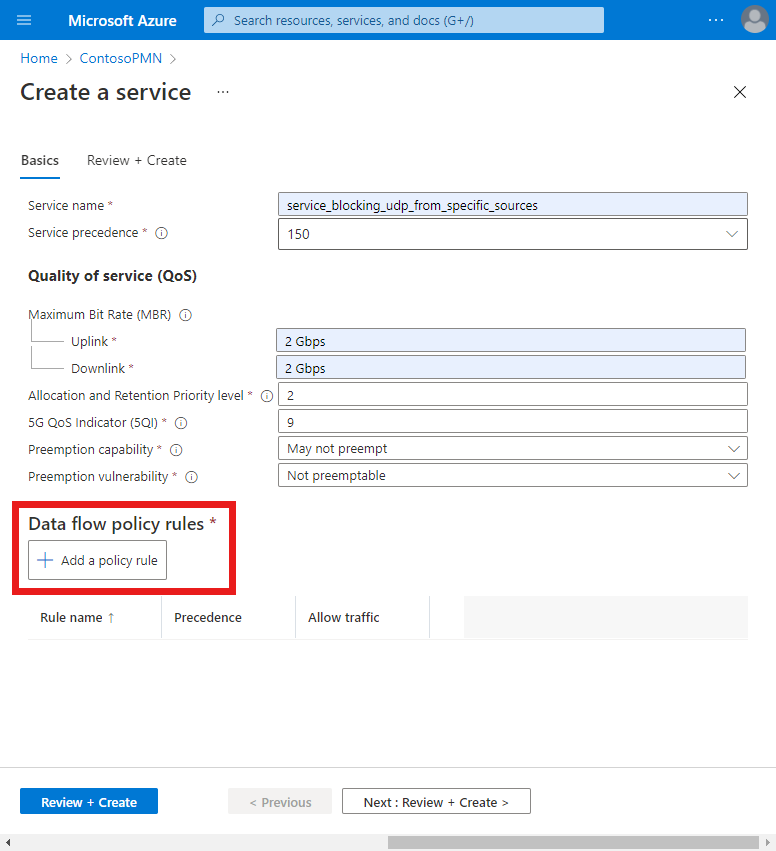
Task: Click inside the Service name field
Action: tap(512, 204)
